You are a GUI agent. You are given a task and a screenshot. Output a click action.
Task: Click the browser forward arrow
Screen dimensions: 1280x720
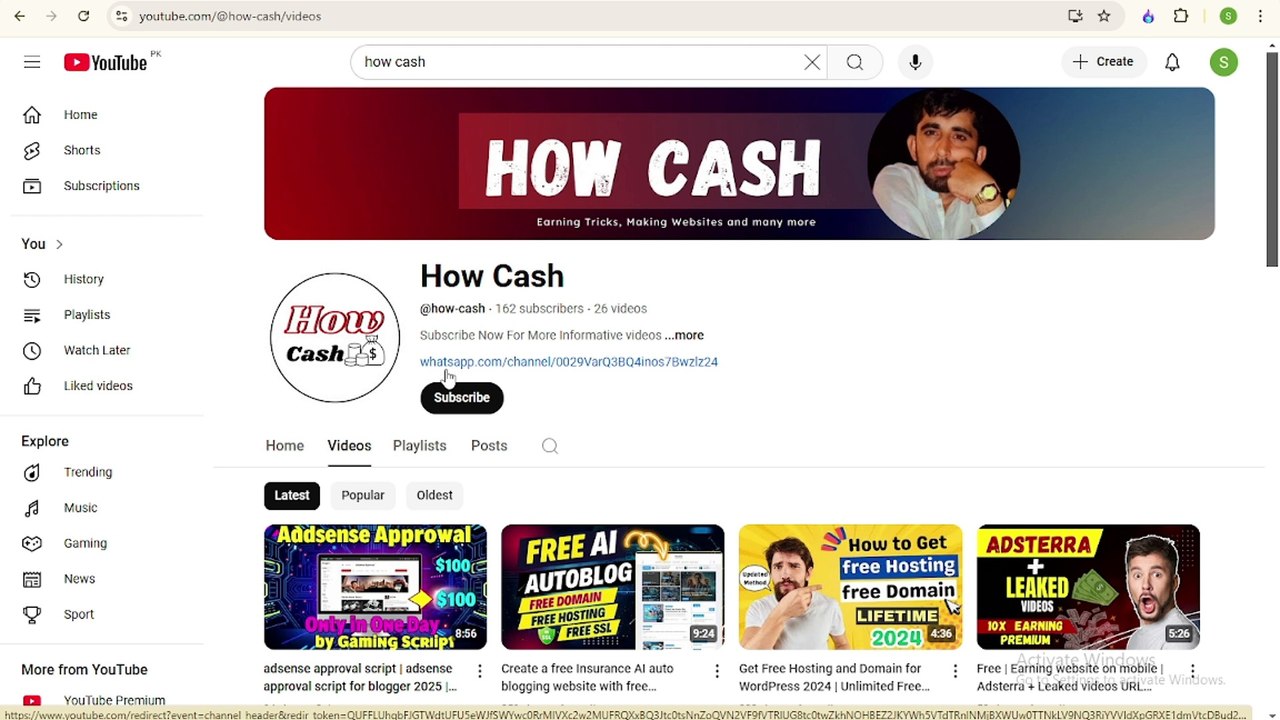point(52,16)
